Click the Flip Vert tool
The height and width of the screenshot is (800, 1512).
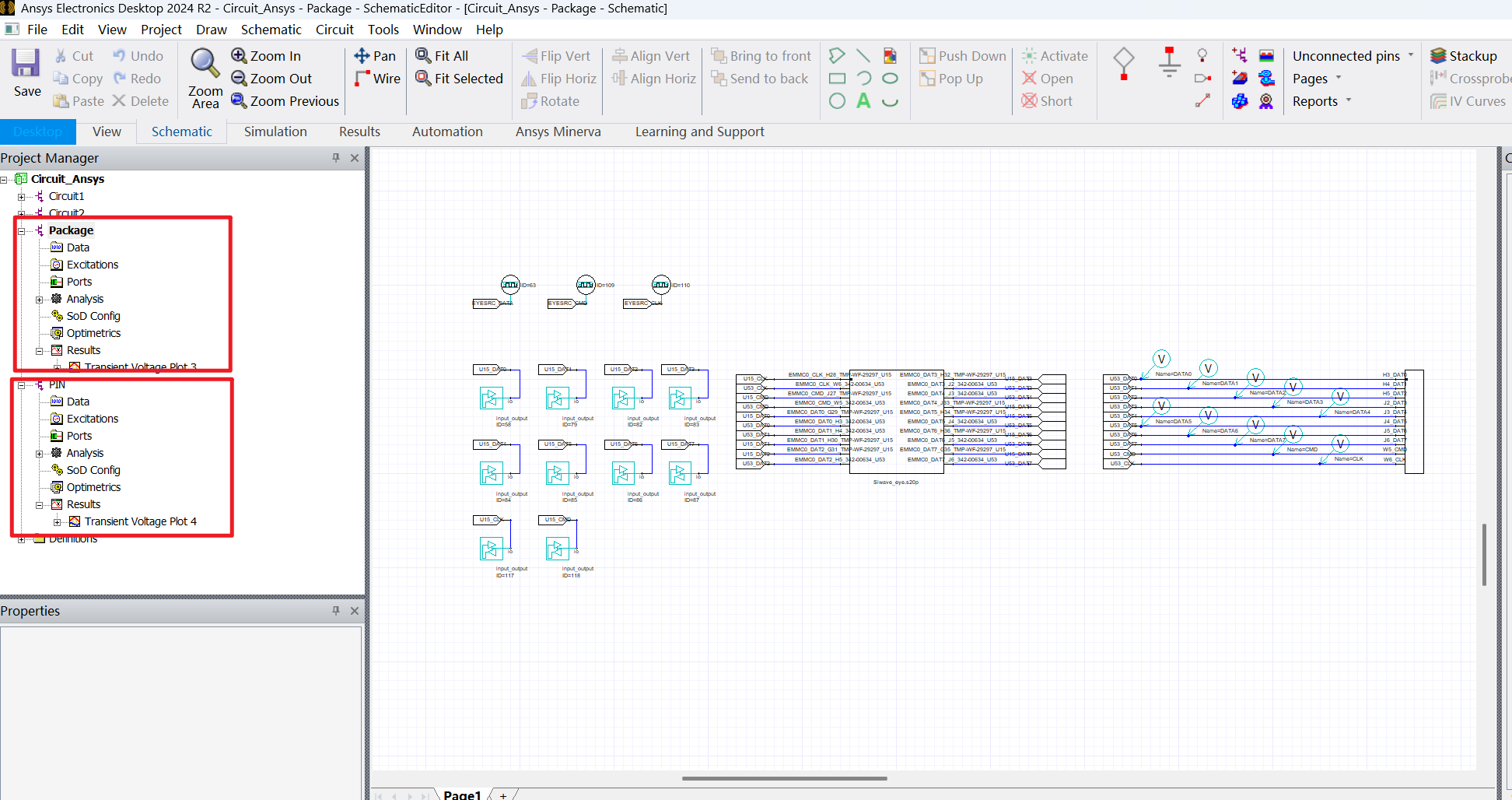[x=555, y=56]
